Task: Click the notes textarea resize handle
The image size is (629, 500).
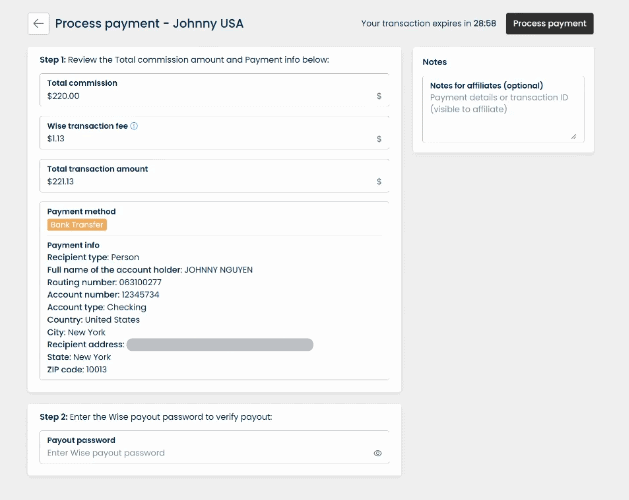Action: click(x=573, y=136)
